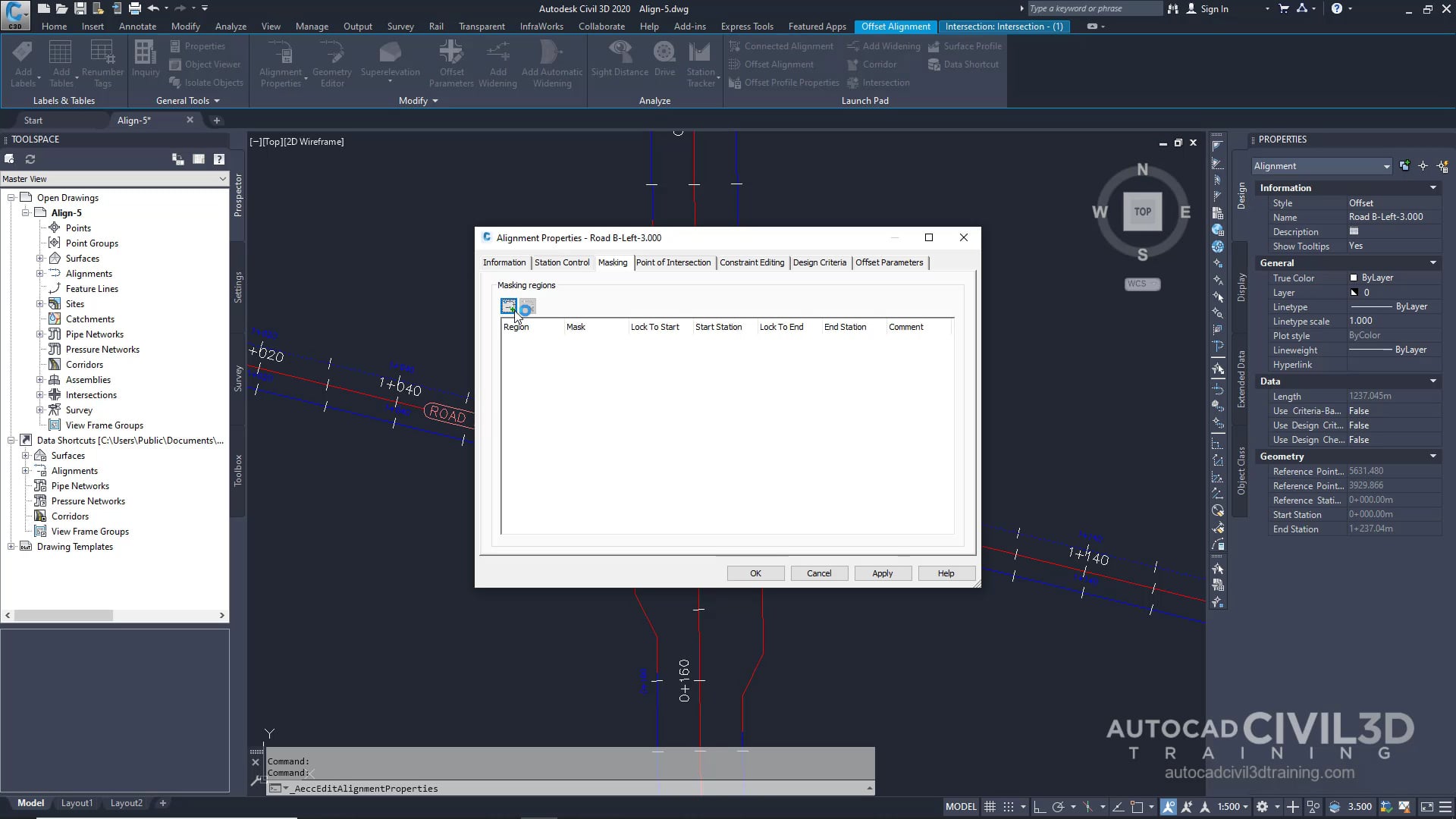
Task: Toggle drawing grid display in status bar
Action: click(x=990, y=807)
